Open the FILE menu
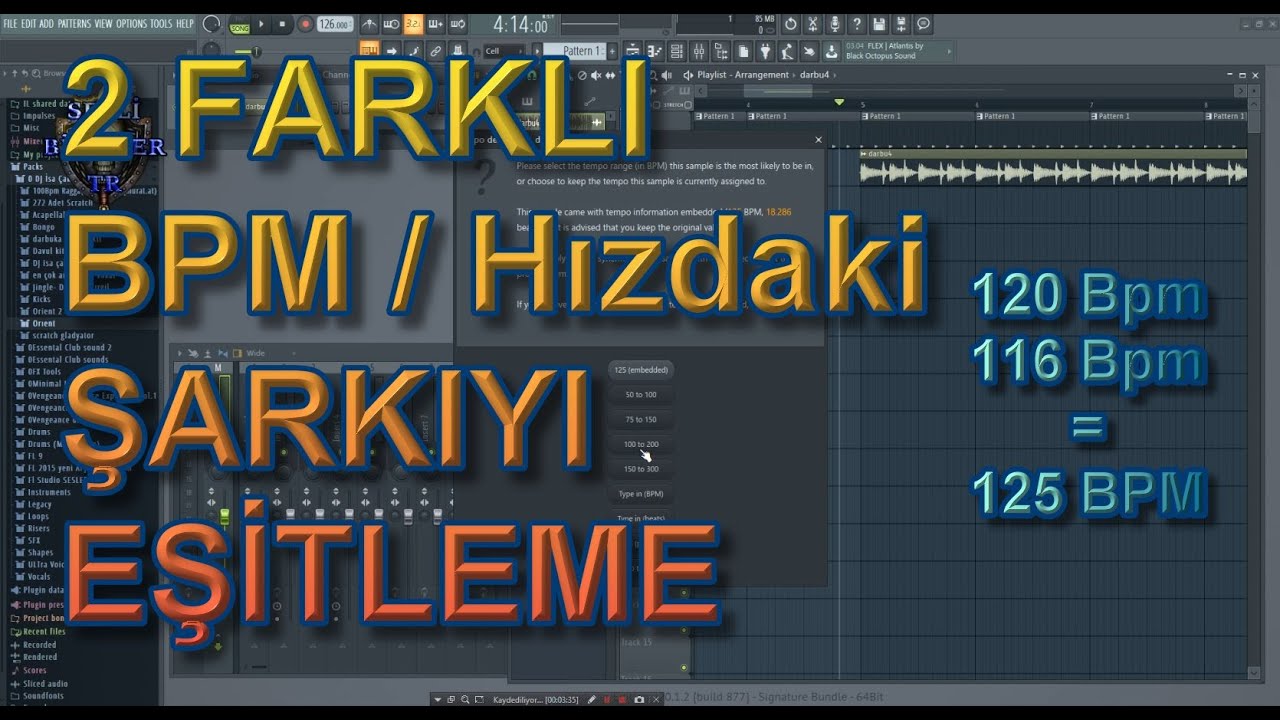1280x720 pixels. 10,23
